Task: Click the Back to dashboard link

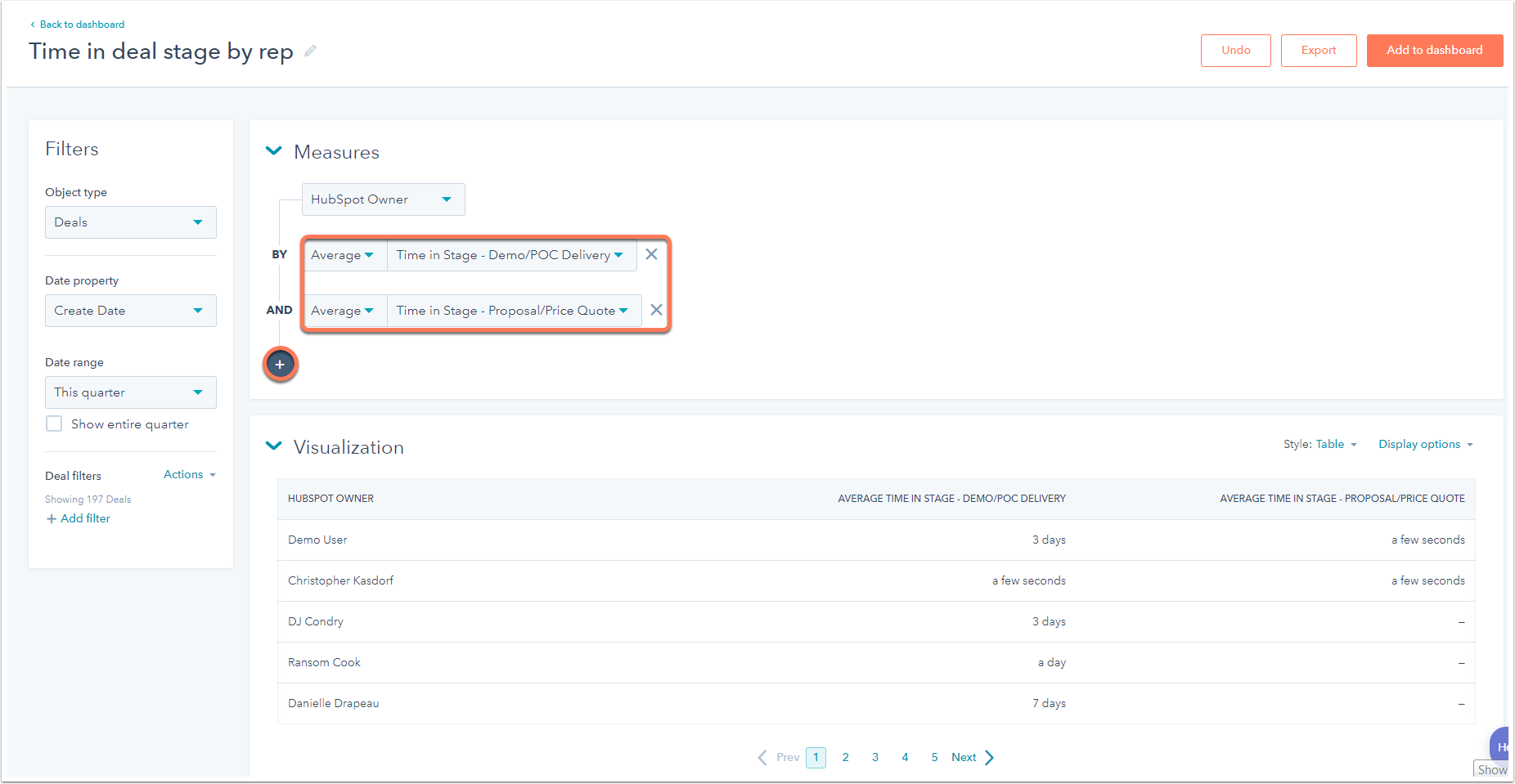Action: [x=82, y=25]
